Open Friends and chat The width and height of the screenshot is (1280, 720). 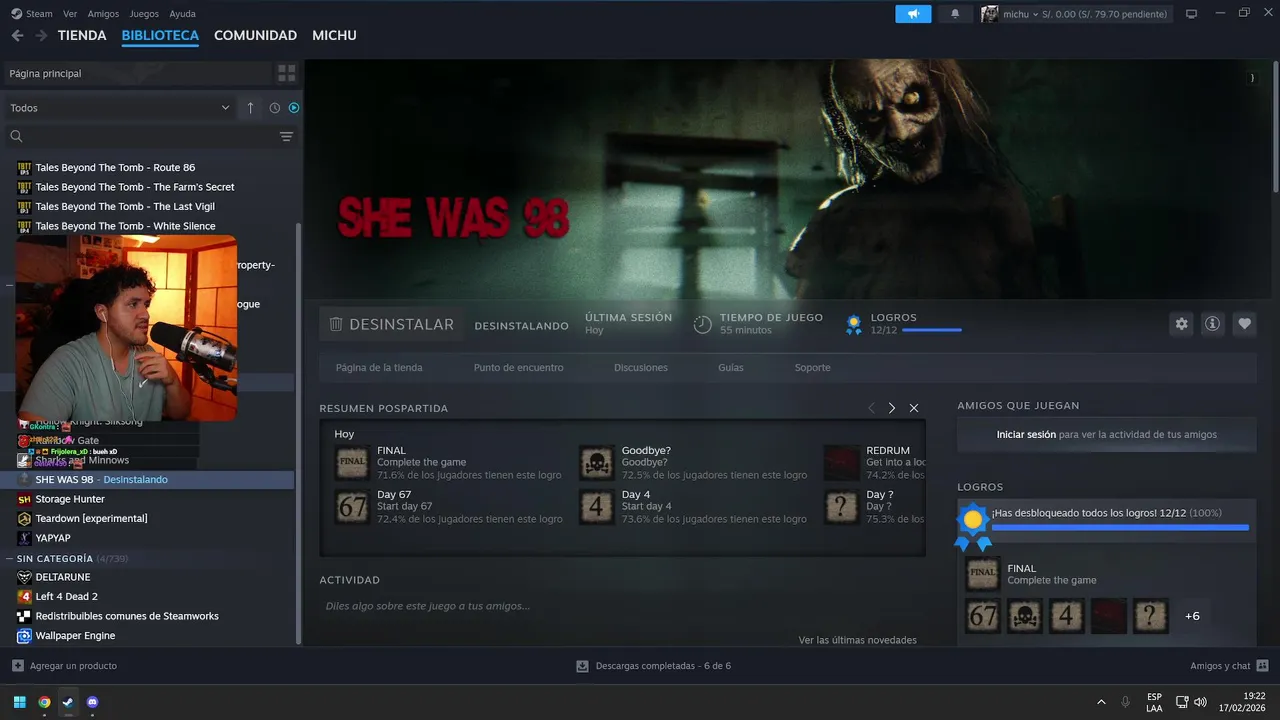pos(1229,666)
